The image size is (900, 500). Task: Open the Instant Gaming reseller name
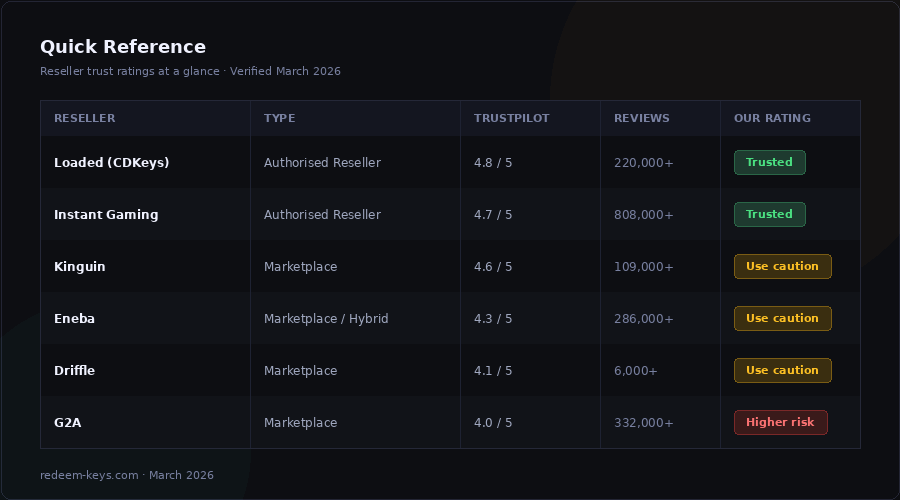[106, 214]
